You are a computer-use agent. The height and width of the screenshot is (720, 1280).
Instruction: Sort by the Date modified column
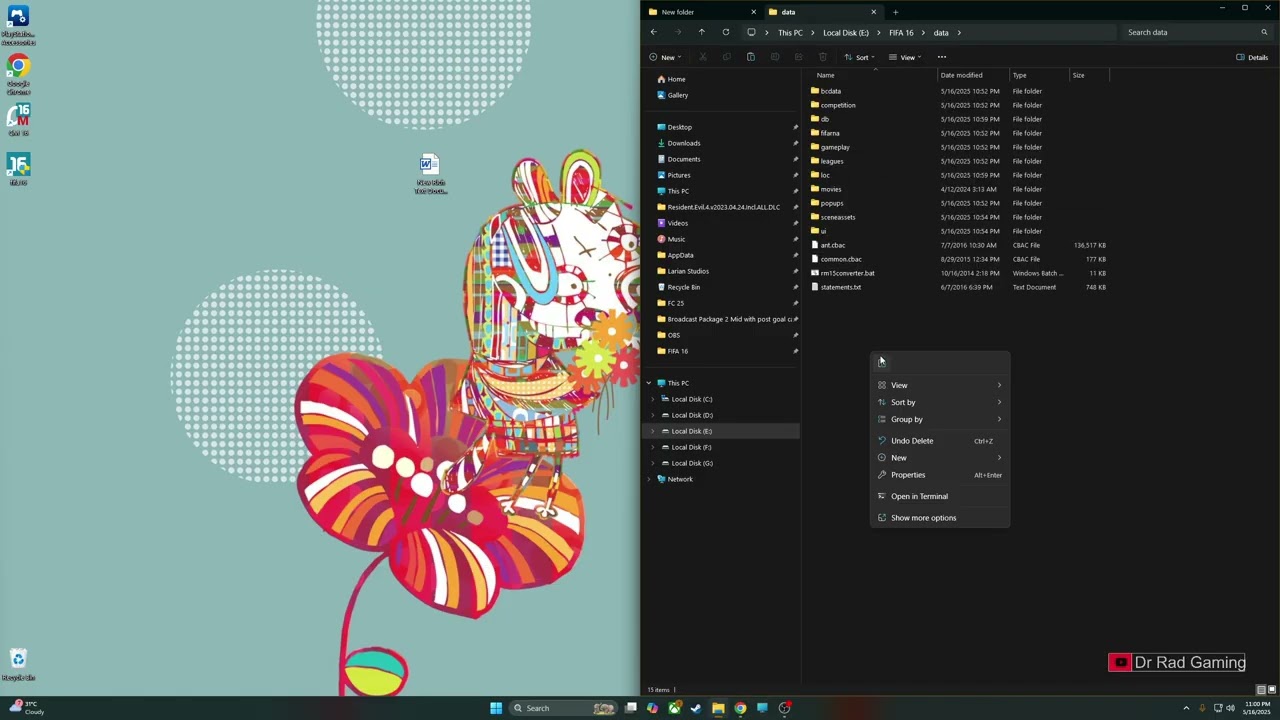tap(973, 75)
